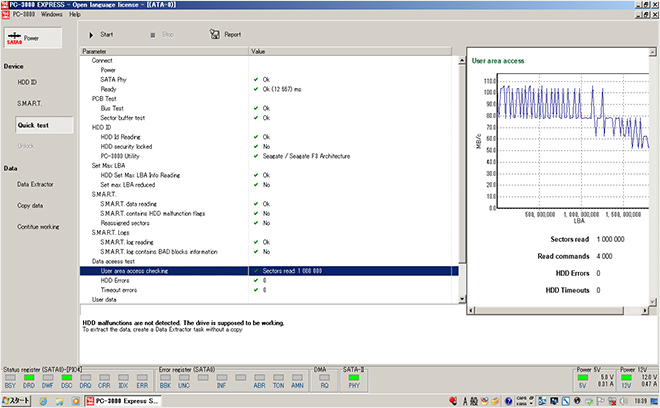This screenshot has height=408, width=660.
Task: Click the BBK error register indicator
Action: (165, 377)
